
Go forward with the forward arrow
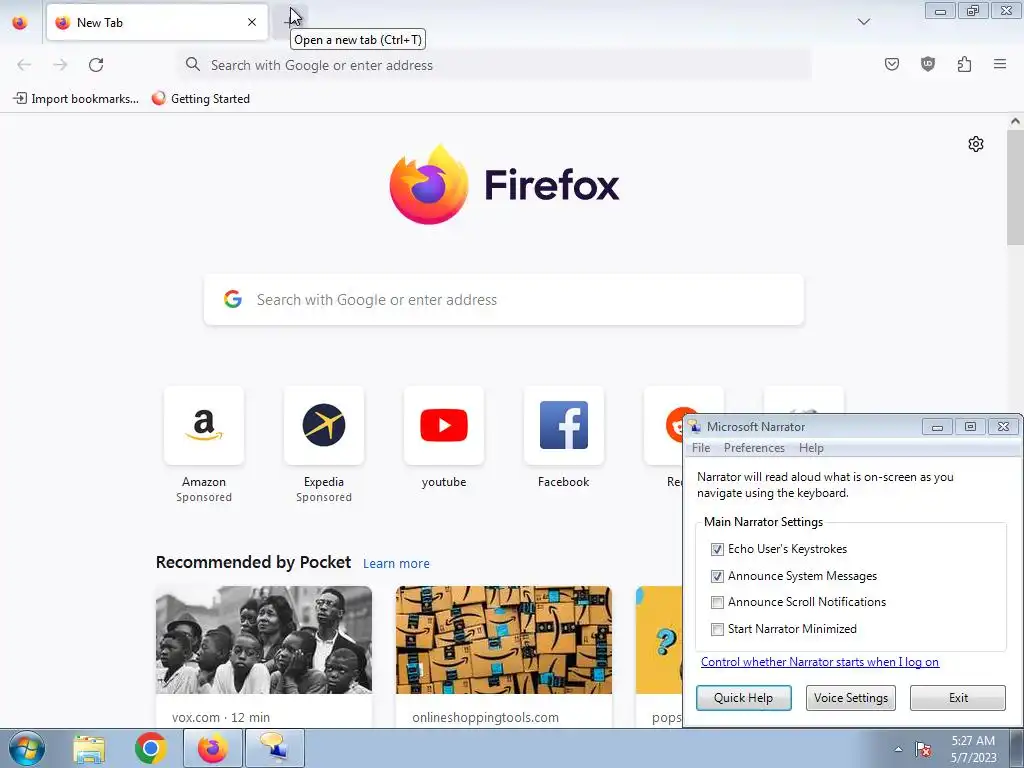(x=60, y=65)
